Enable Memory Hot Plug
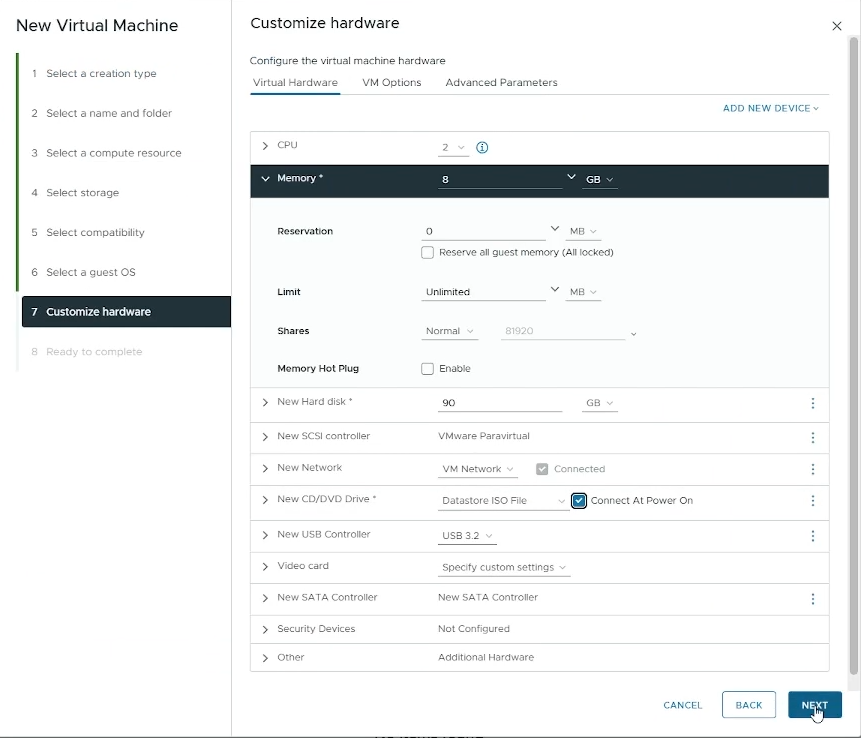Screen dimensions: 861x738 (x=428, y=368)
